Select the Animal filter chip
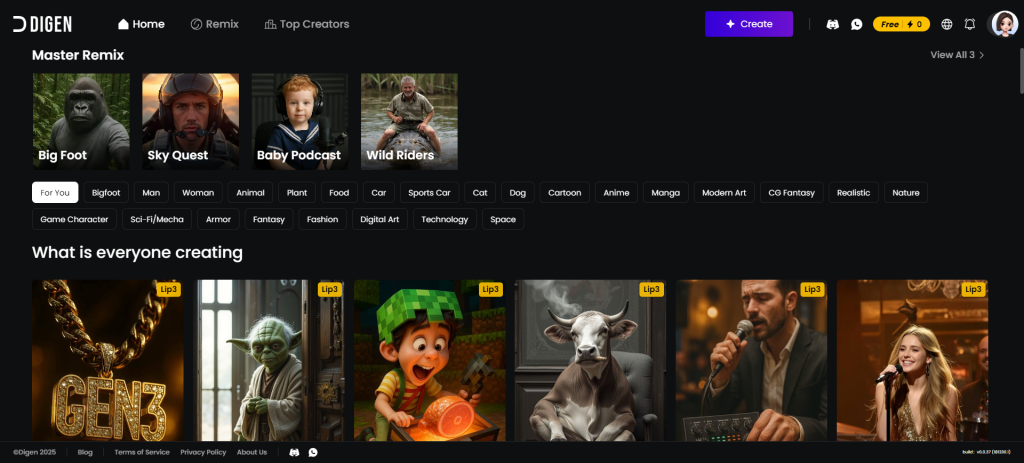The height and width of the screenshot is (463, 1024). pos(250,193)
